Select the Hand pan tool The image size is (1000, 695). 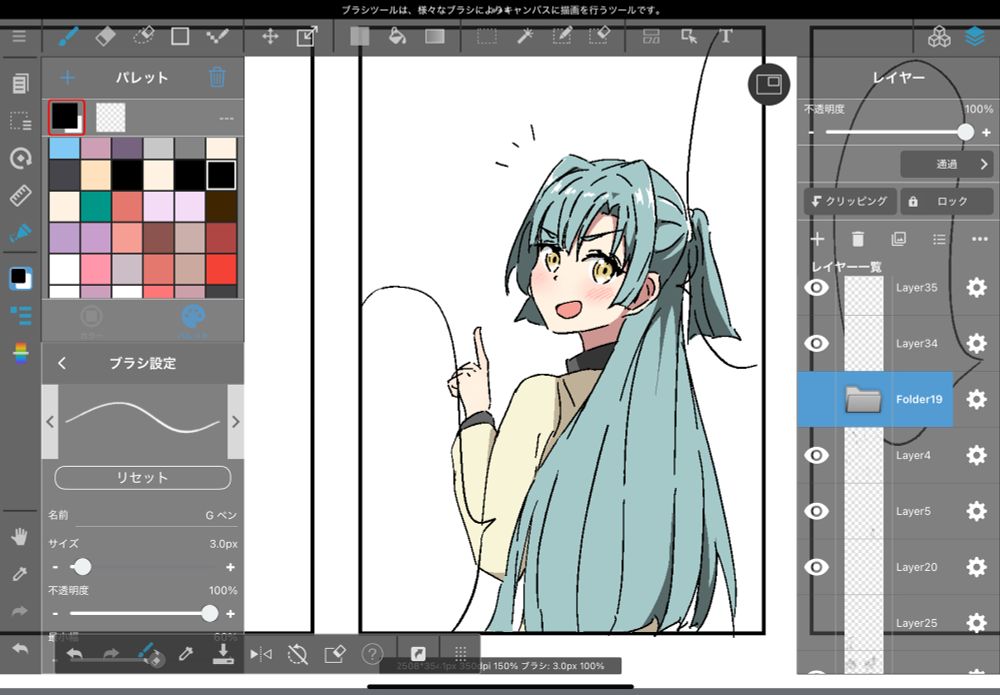click(x=20, y=537)
